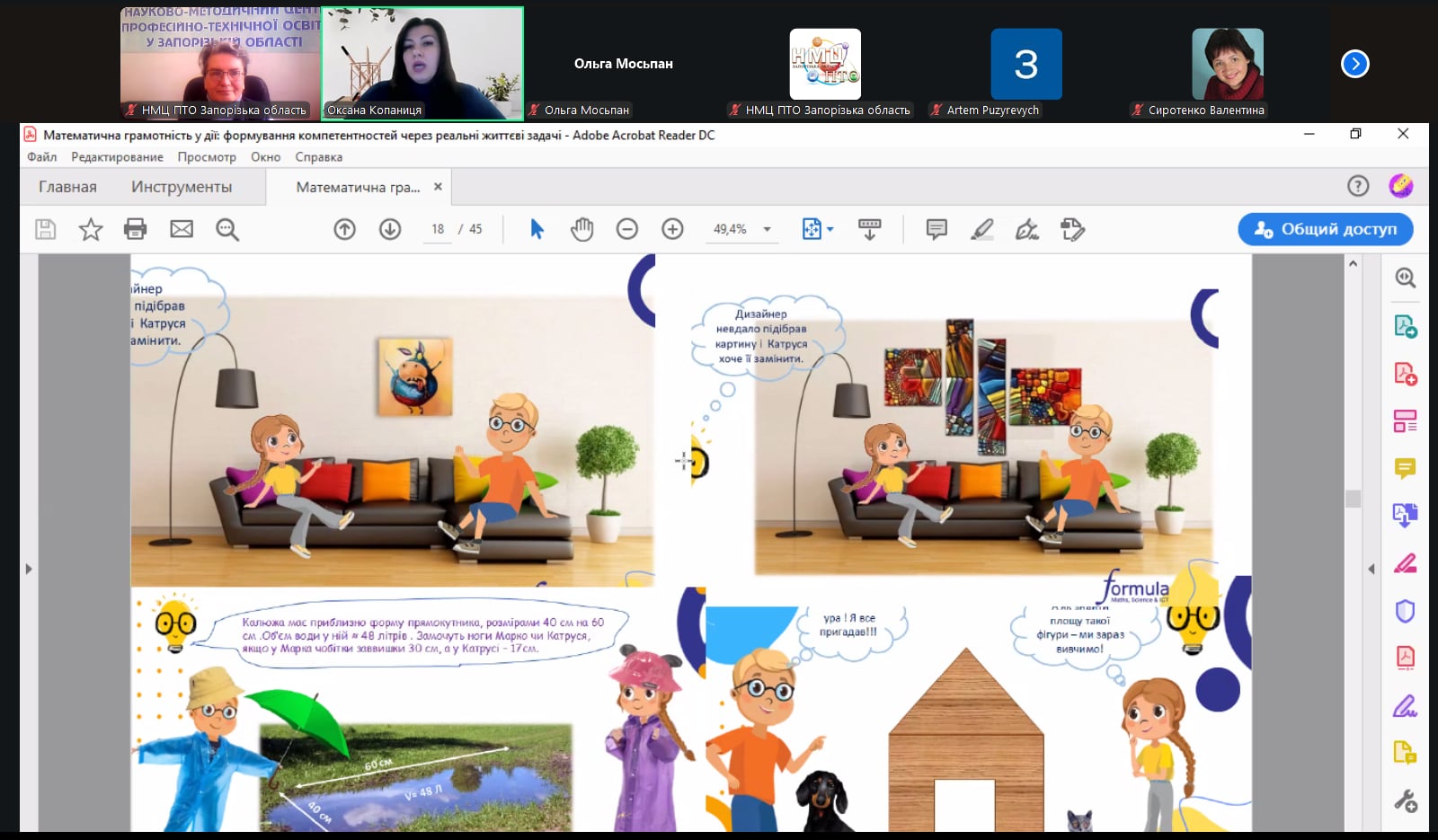Click the Print file icon
The height and width of the screenshot is (840, 1438).
point(135,229)
